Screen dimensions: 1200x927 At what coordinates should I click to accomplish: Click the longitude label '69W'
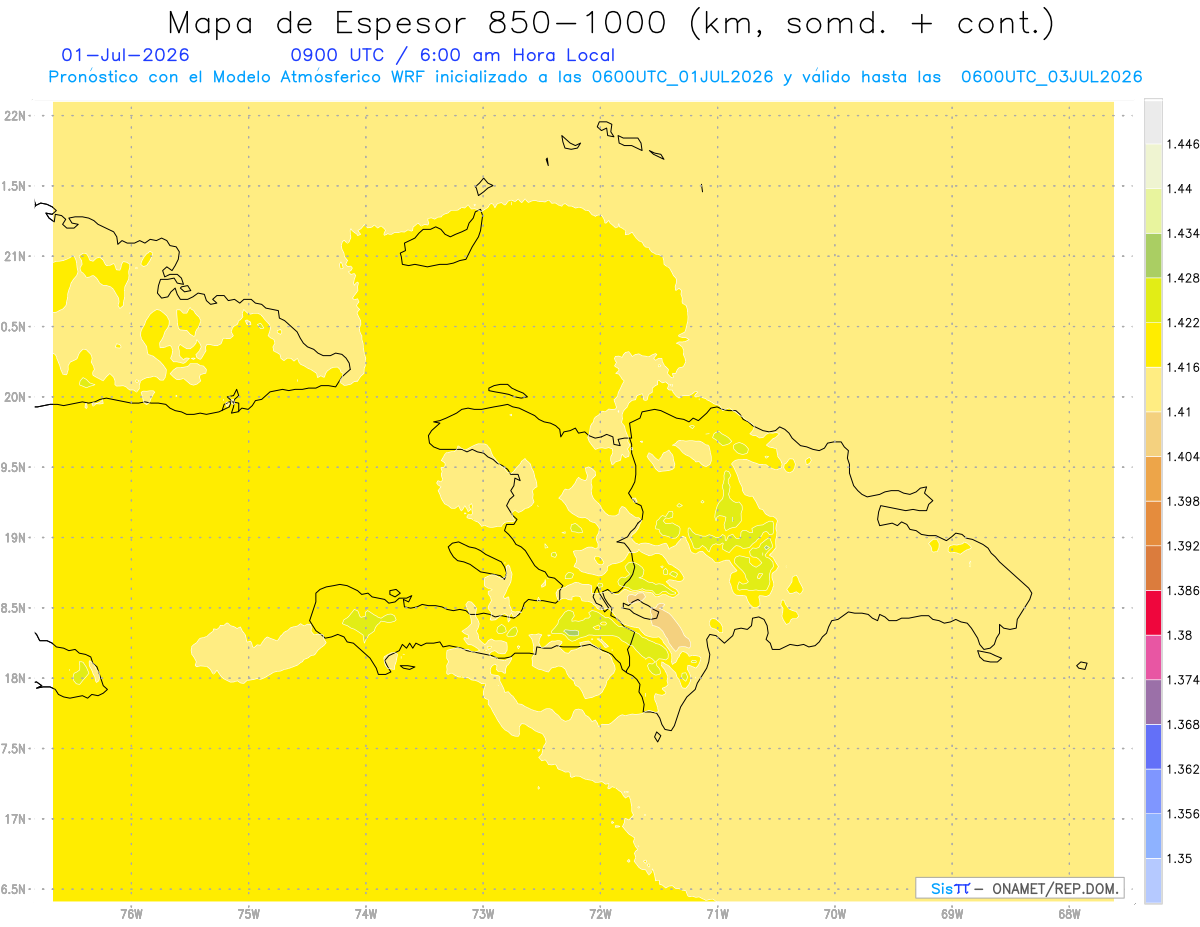click(x=952, y=913)
